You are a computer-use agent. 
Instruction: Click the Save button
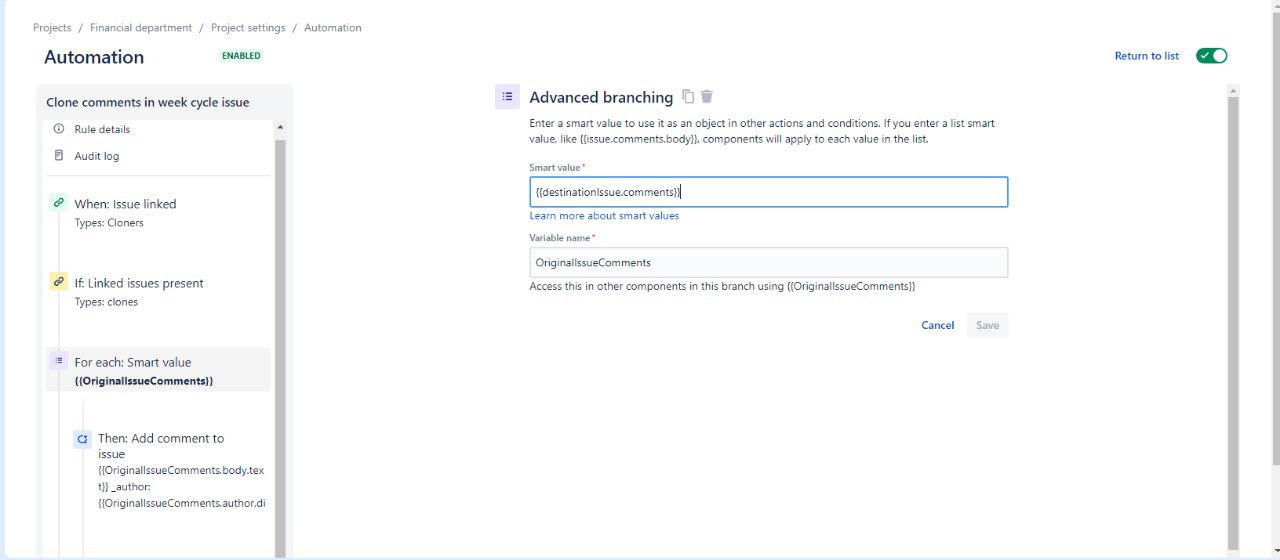click(987, 325)
